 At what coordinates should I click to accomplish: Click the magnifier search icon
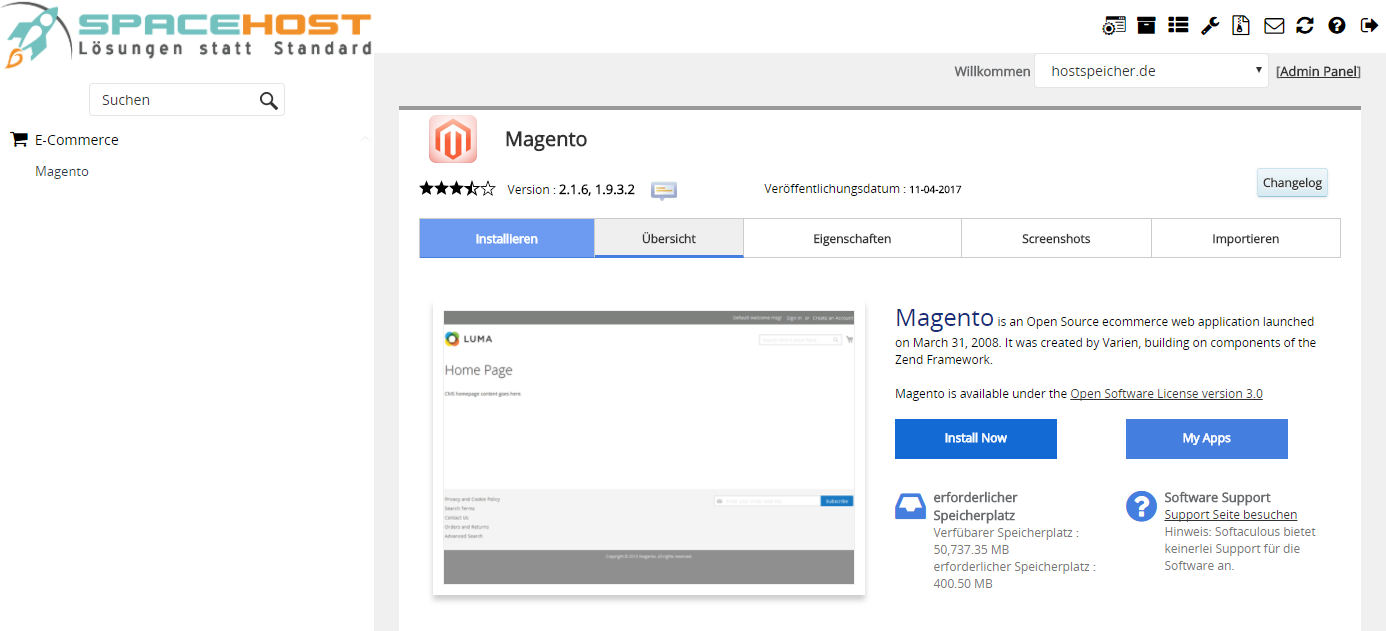click(268, 100)
